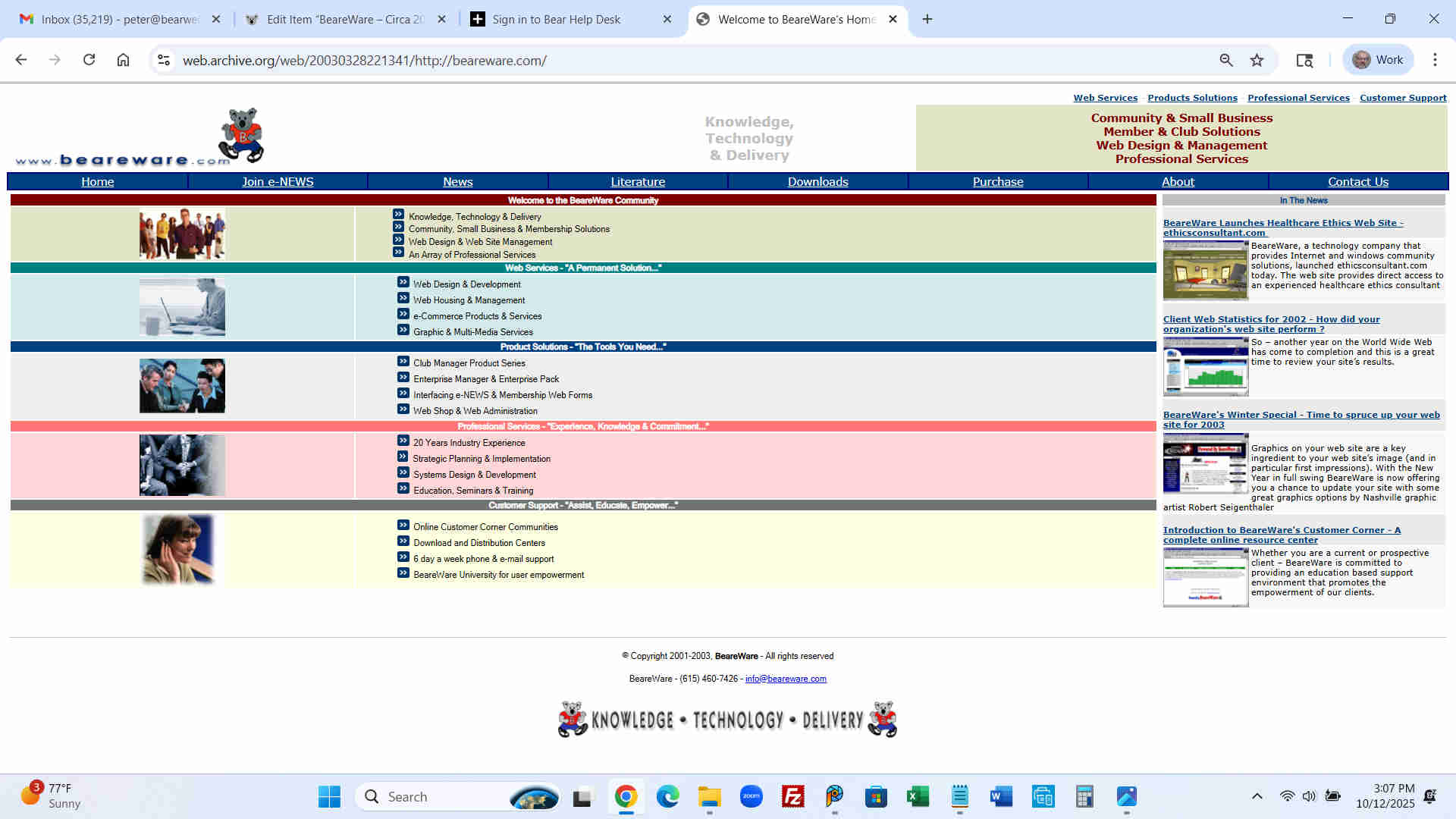Viewport: 1456px width, 819px height.
Task: Click the customer support headset woman photo
Action: point(180,549)
